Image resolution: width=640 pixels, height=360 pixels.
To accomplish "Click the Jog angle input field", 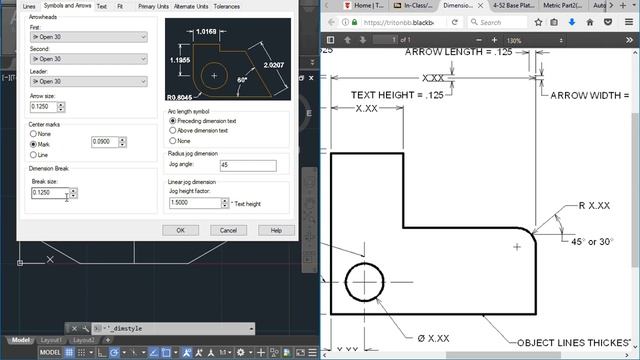I will click(248, 165).
